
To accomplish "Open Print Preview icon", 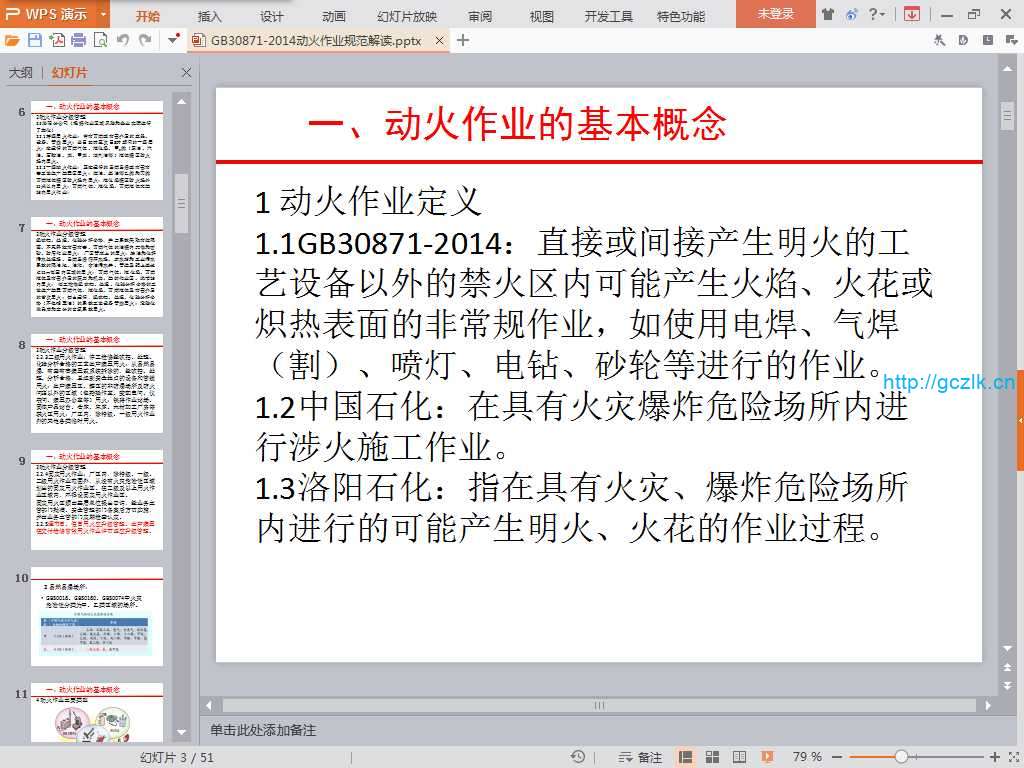I will (100, 40).
